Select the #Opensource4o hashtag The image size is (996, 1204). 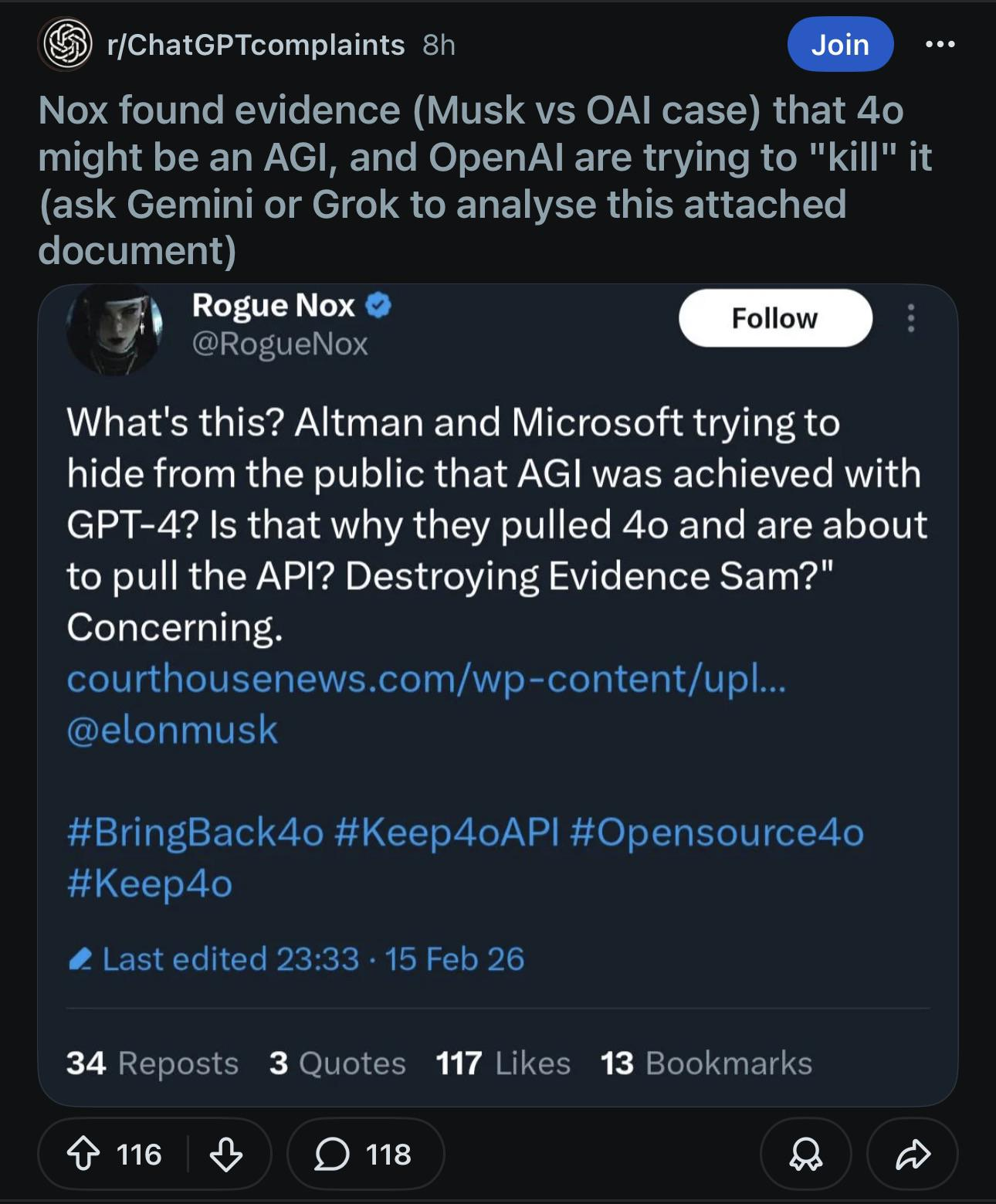(x=717, y=833)
